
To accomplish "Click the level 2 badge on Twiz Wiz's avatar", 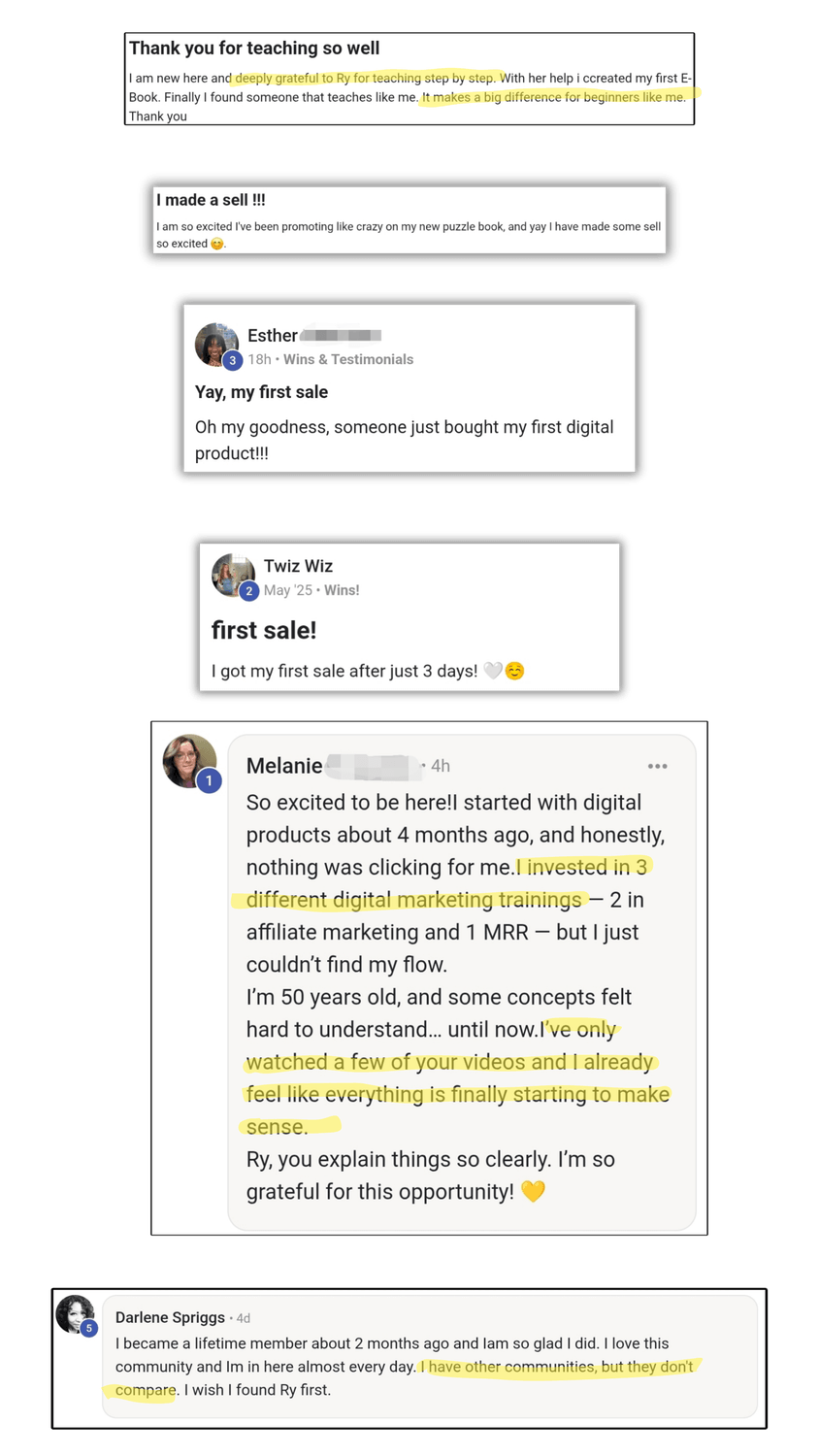I will tap(248, 591).
